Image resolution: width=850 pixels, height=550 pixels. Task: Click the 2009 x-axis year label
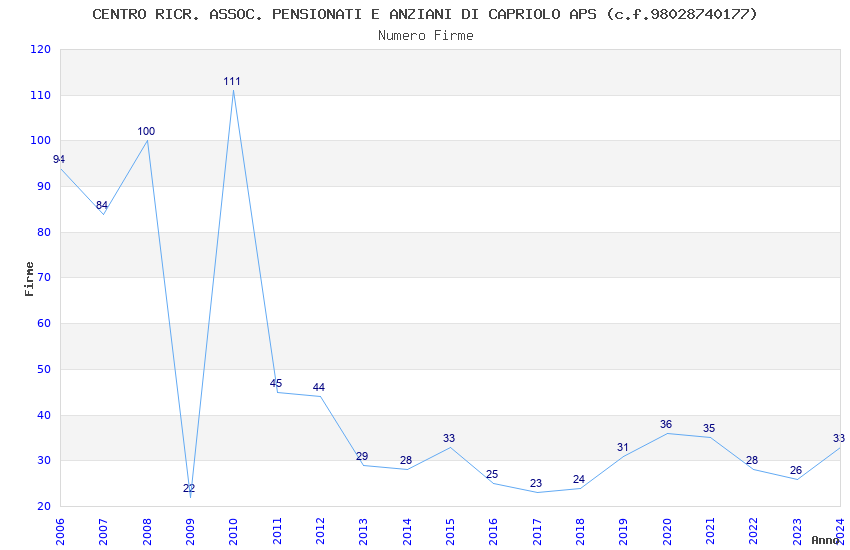(190, 531)
